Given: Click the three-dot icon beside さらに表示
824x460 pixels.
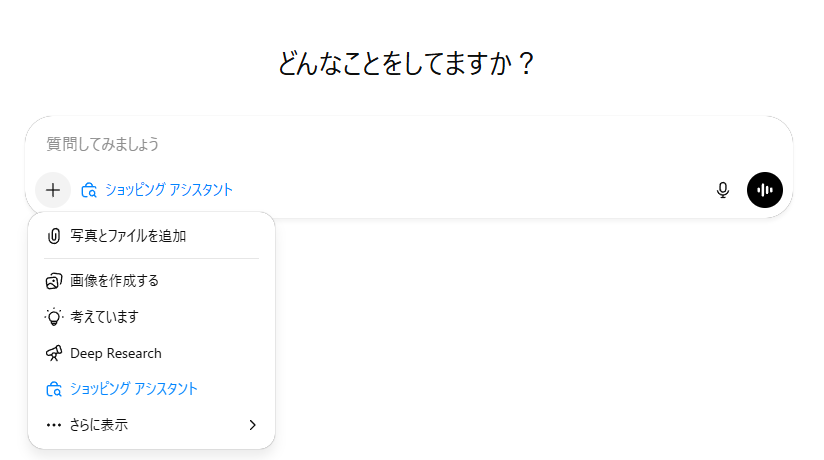Looking at the screenshot, I should tap(54, 425).
